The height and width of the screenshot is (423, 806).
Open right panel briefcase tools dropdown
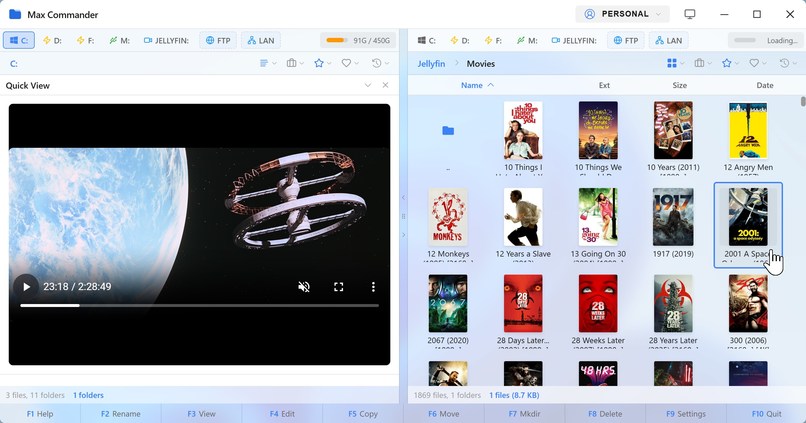point(703,63)
